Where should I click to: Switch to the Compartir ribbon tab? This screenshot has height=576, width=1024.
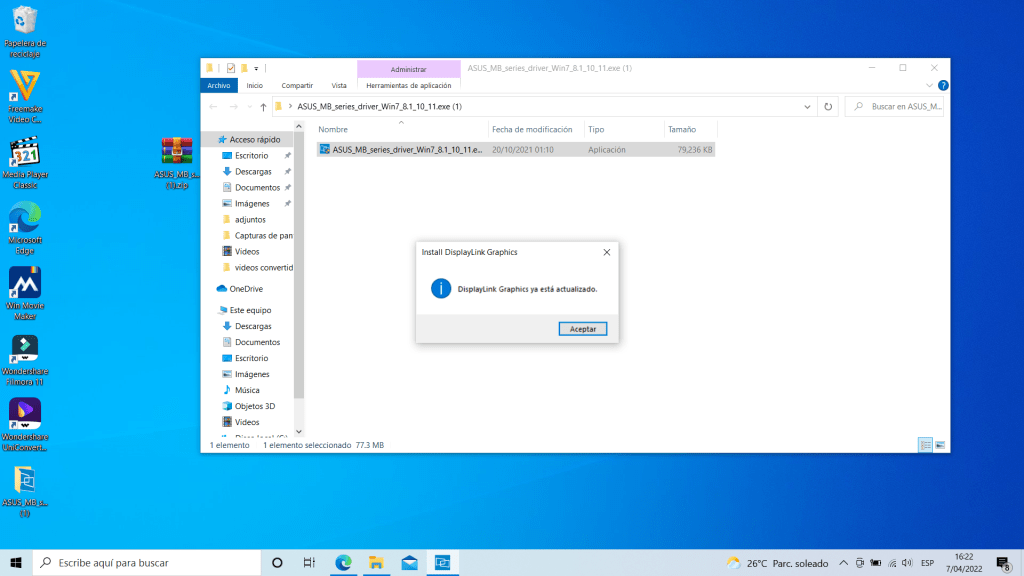pyautogui.click(x=297, y=85)
